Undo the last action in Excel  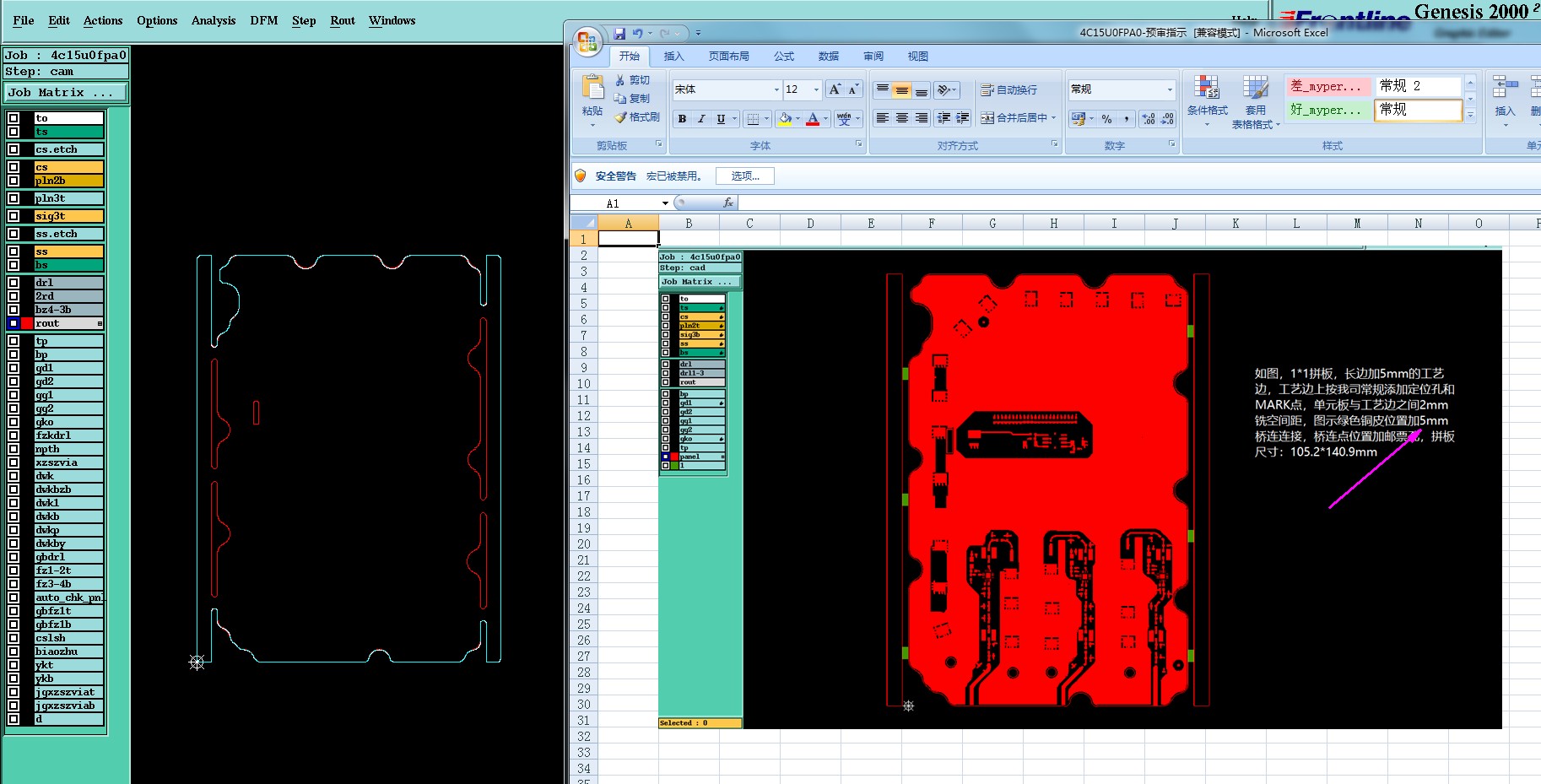click(638, 34)
